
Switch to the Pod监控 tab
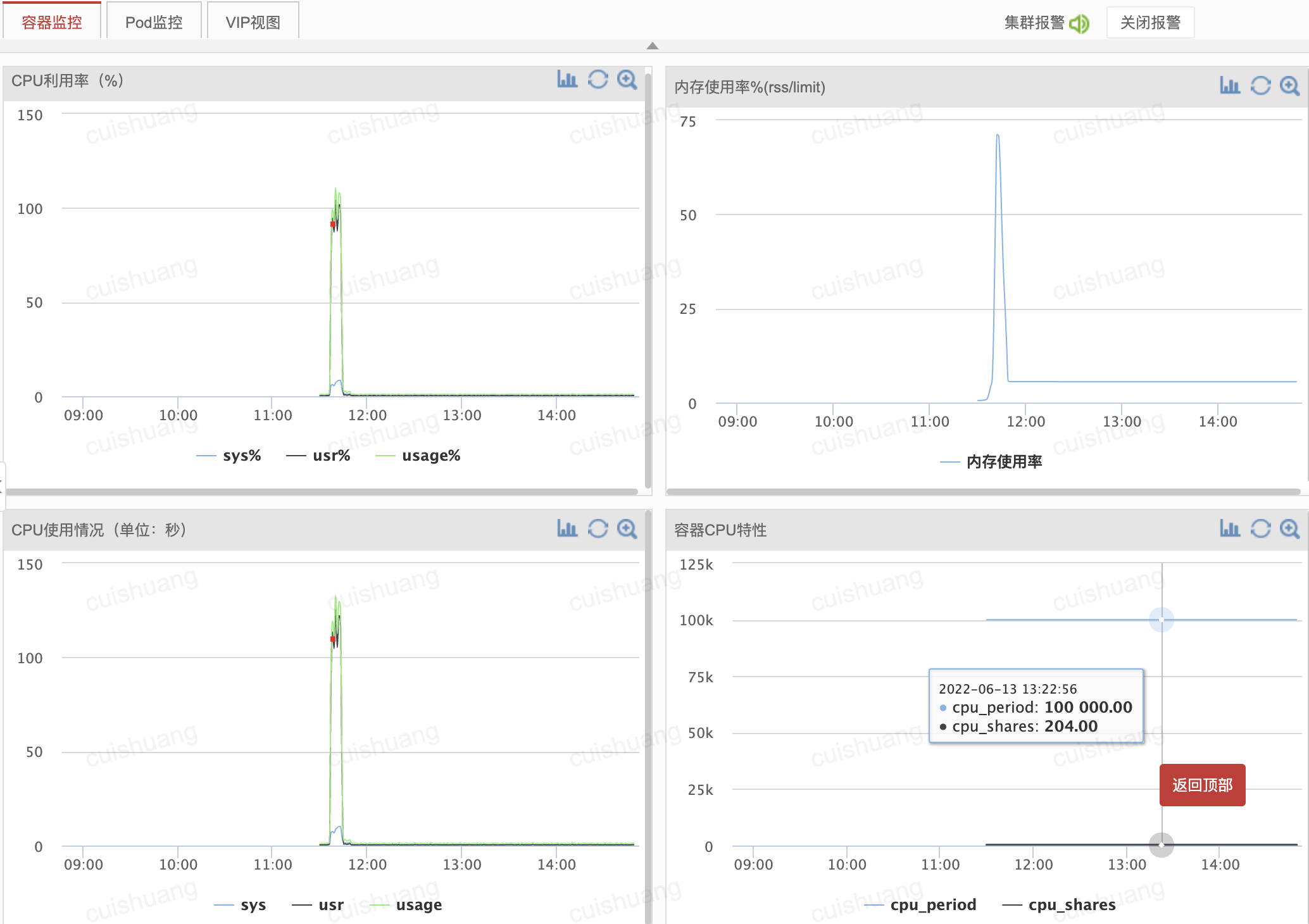tap(154, 22)
